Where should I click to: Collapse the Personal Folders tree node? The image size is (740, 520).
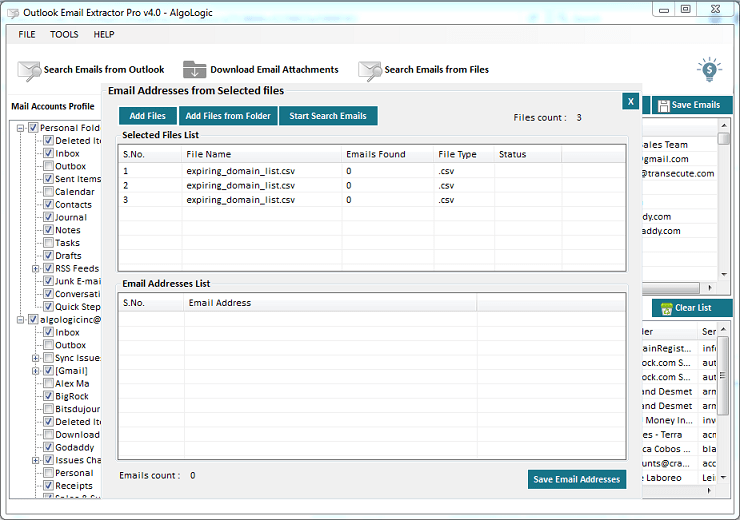pyautogui.click(x=20, y=128)
